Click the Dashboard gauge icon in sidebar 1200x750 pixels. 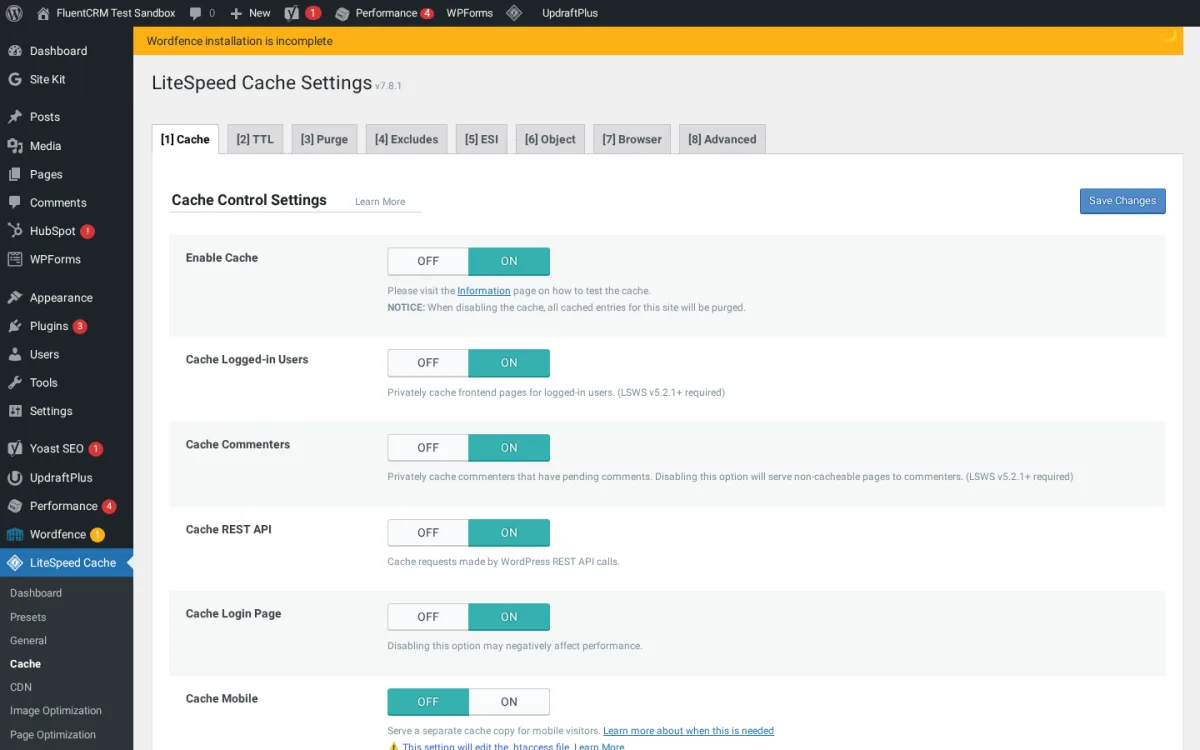point(15,51)
